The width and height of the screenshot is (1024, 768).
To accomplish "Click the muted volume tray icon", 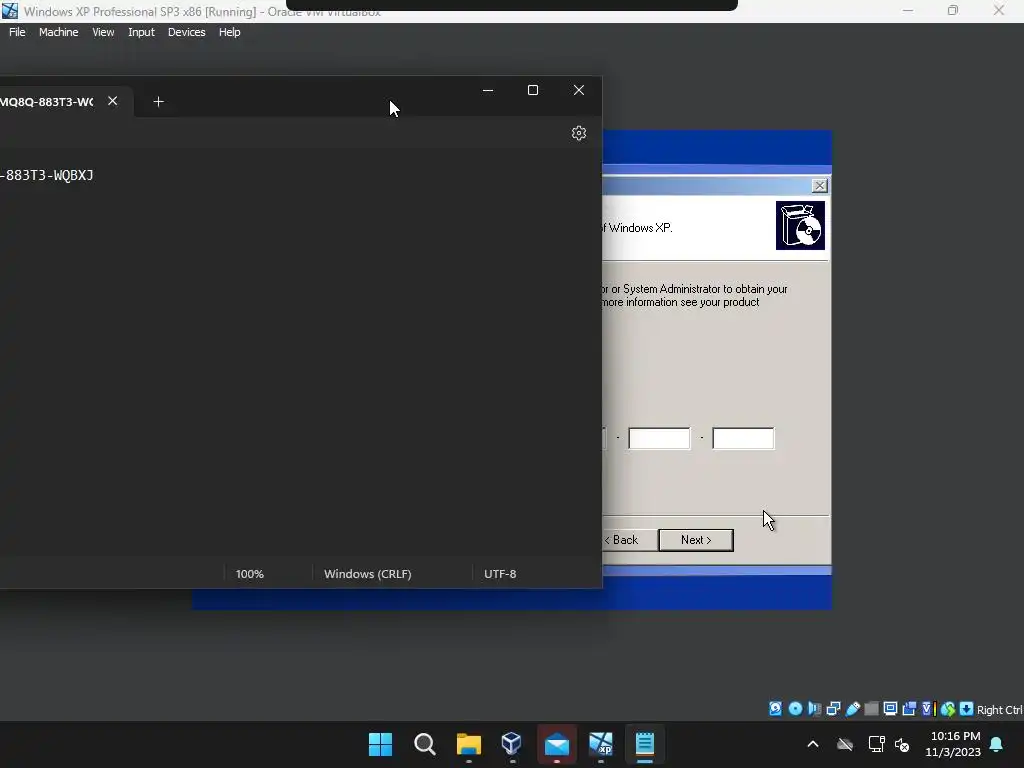I will (902, 744).
